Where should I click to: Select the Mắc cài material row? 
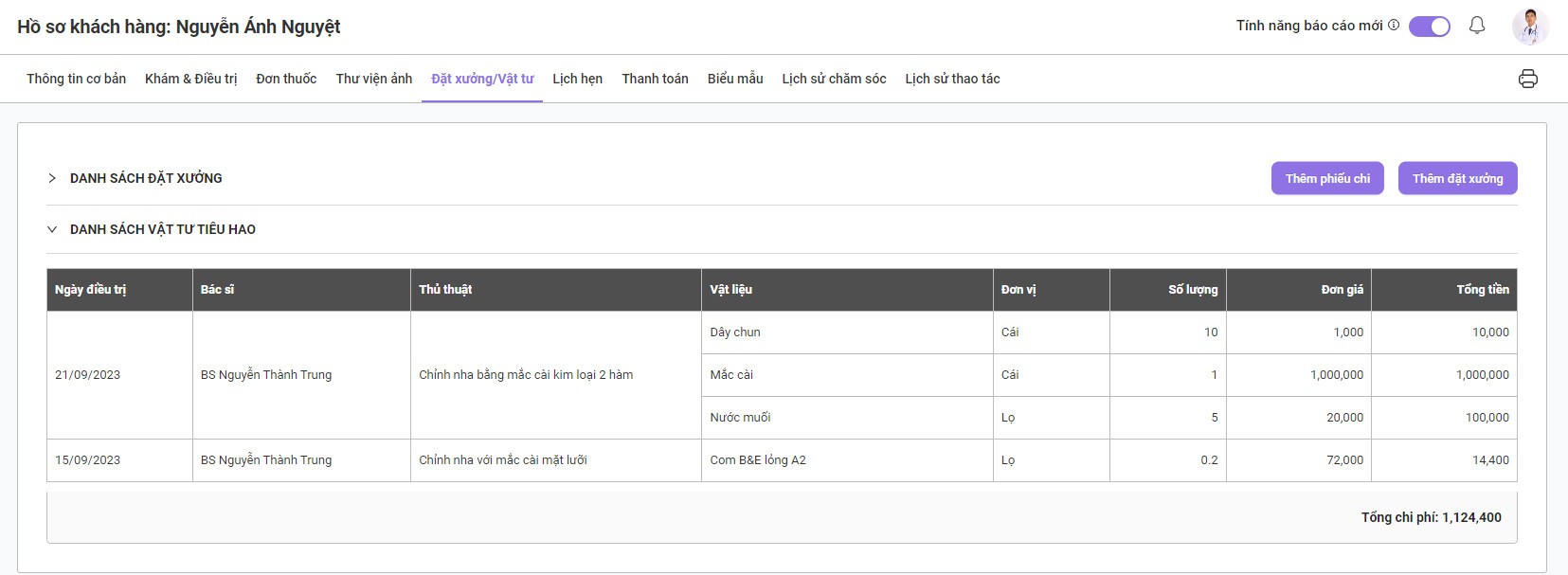[731, 375]
